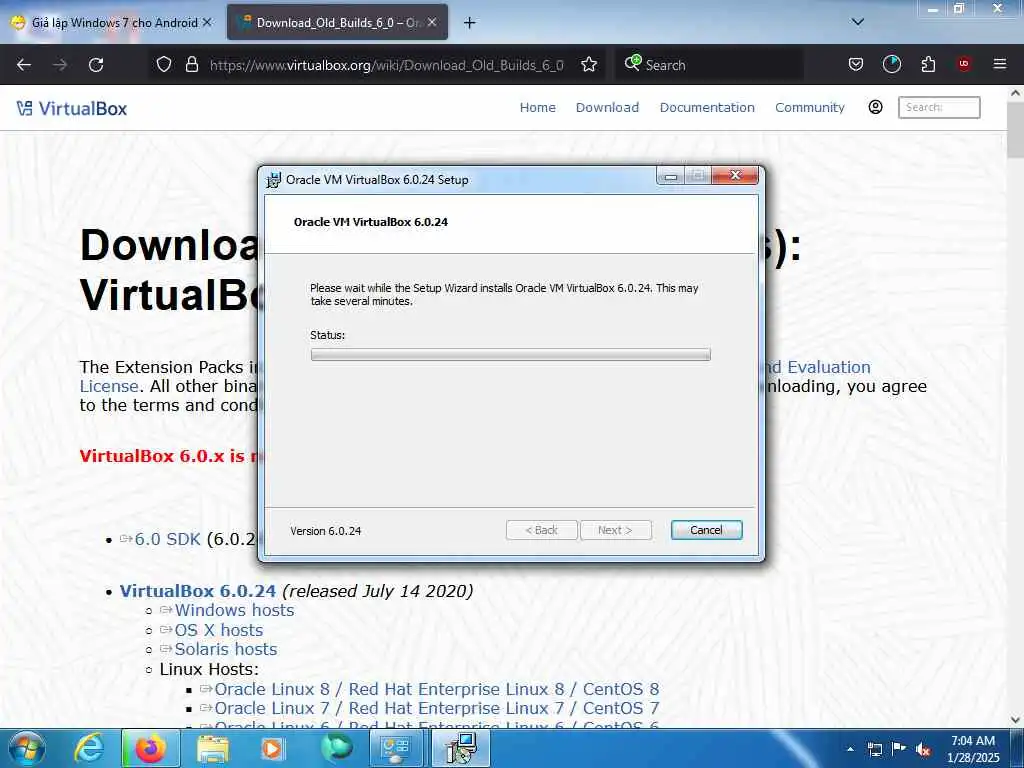Viewport: 1024px width, 768px height.
Task: Open the Extensions puzzle piece icon
Action: pos(928,65)
